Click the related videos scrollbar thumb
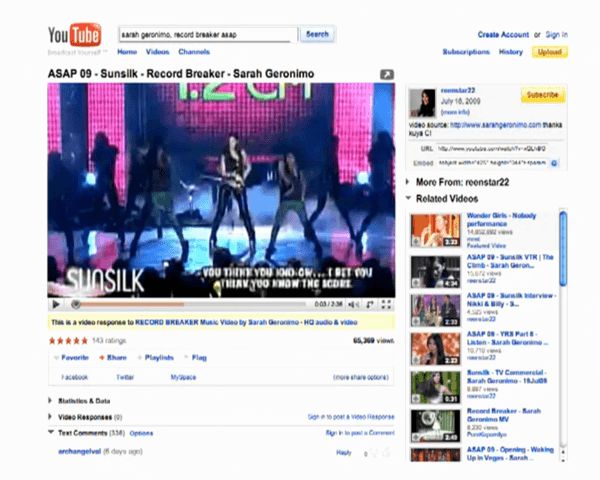Image resolution: width=600 pixels, height=480 pixels. [x=563, y=249]
